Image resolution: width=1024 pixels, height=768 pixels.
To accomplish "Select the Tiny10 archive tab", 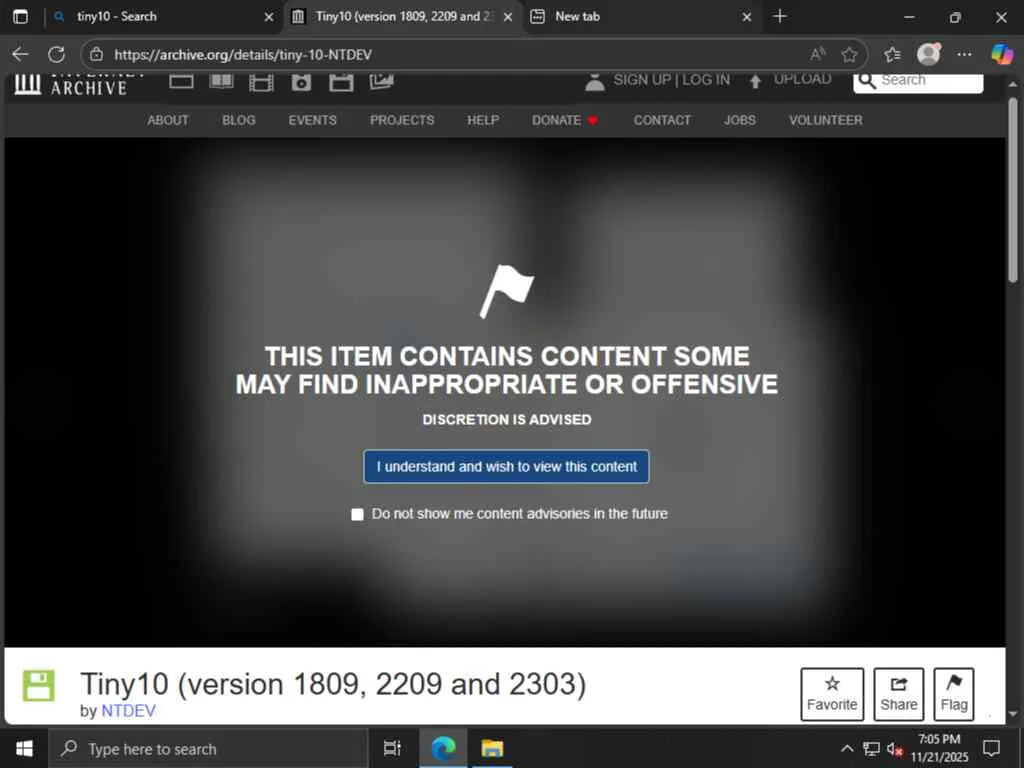I will 403,16.
